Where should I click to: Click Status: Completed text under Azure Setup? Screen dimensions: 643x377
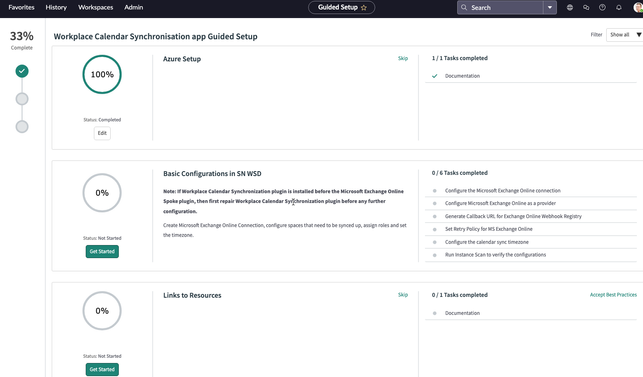102,120
